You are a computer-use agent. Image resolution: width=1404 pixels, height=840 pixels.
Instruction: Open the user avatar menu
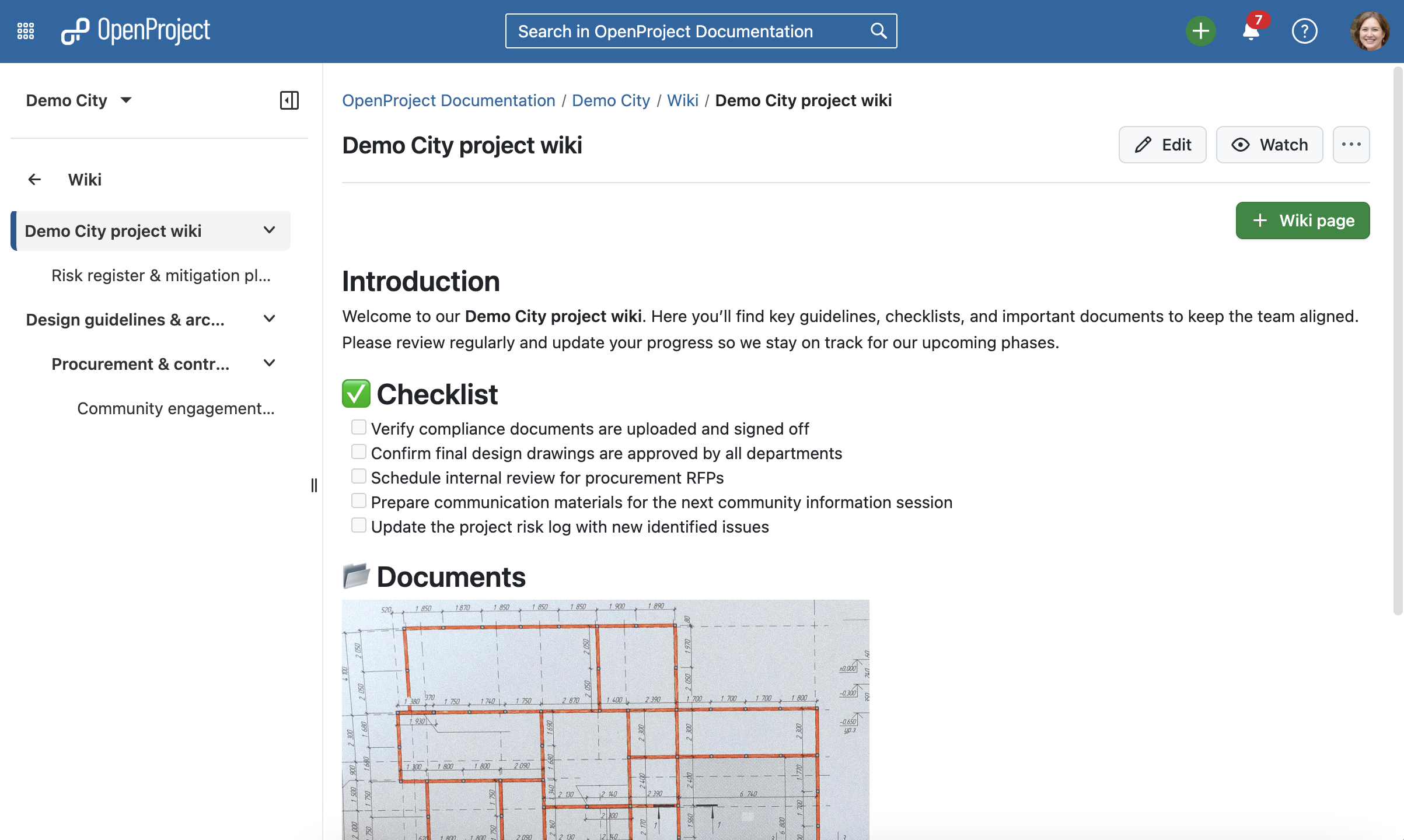[x=1369, y=31]
